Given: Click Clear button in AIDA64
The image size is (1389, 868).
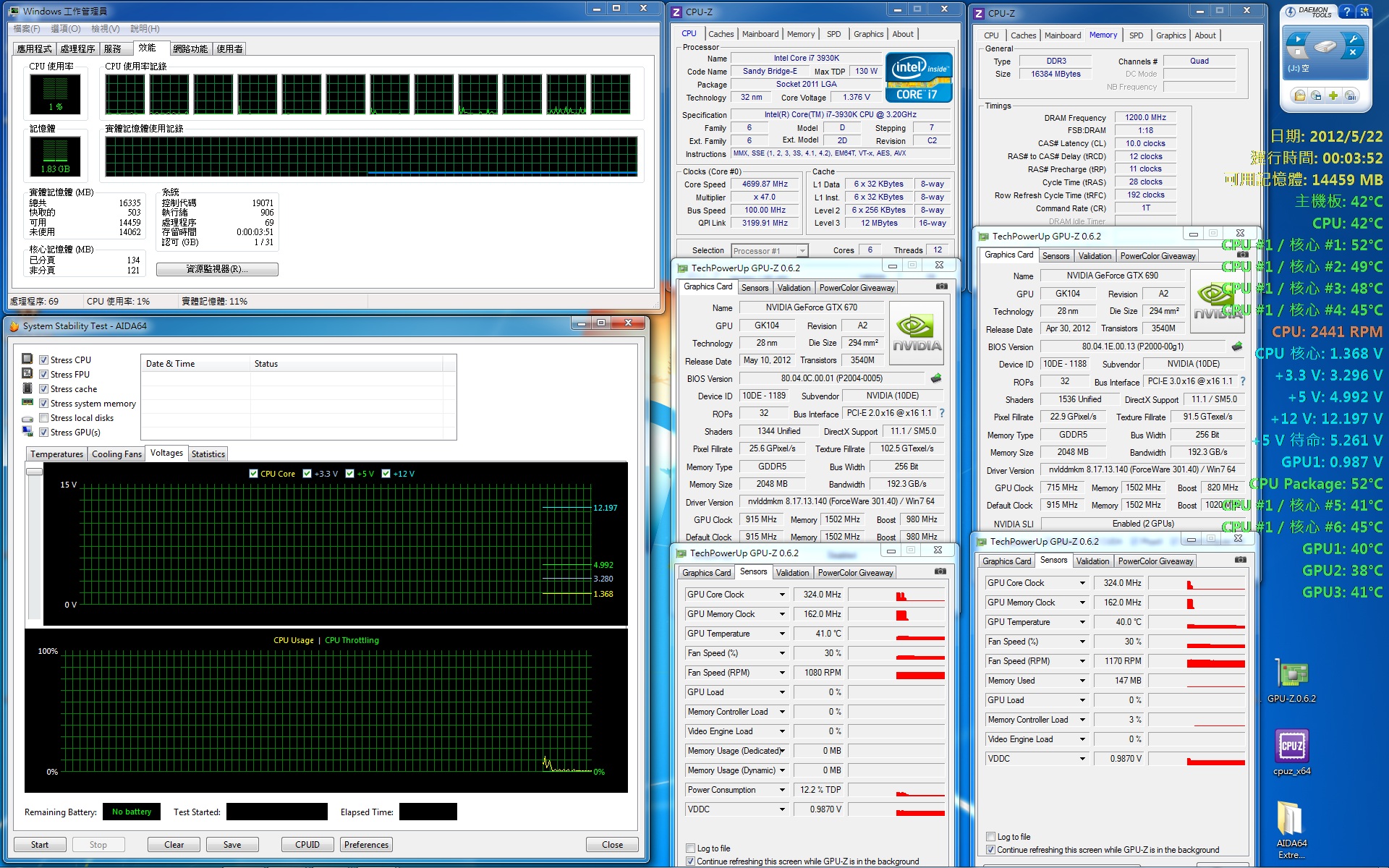Looking at the screenshot, I should click(x=174, y=844).
